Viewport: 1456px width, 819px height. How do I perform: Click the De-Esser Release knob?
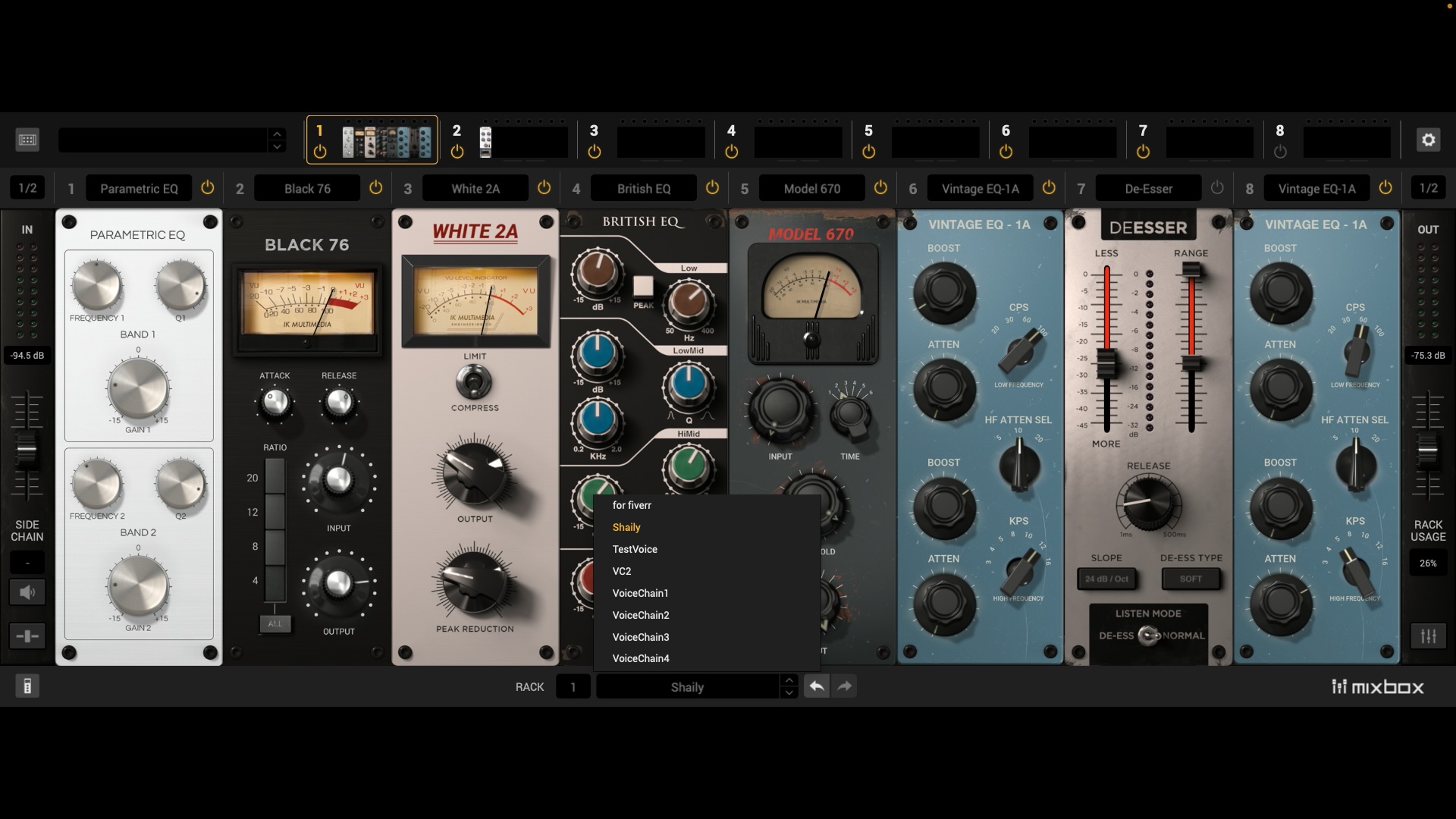pos(1148,504)
